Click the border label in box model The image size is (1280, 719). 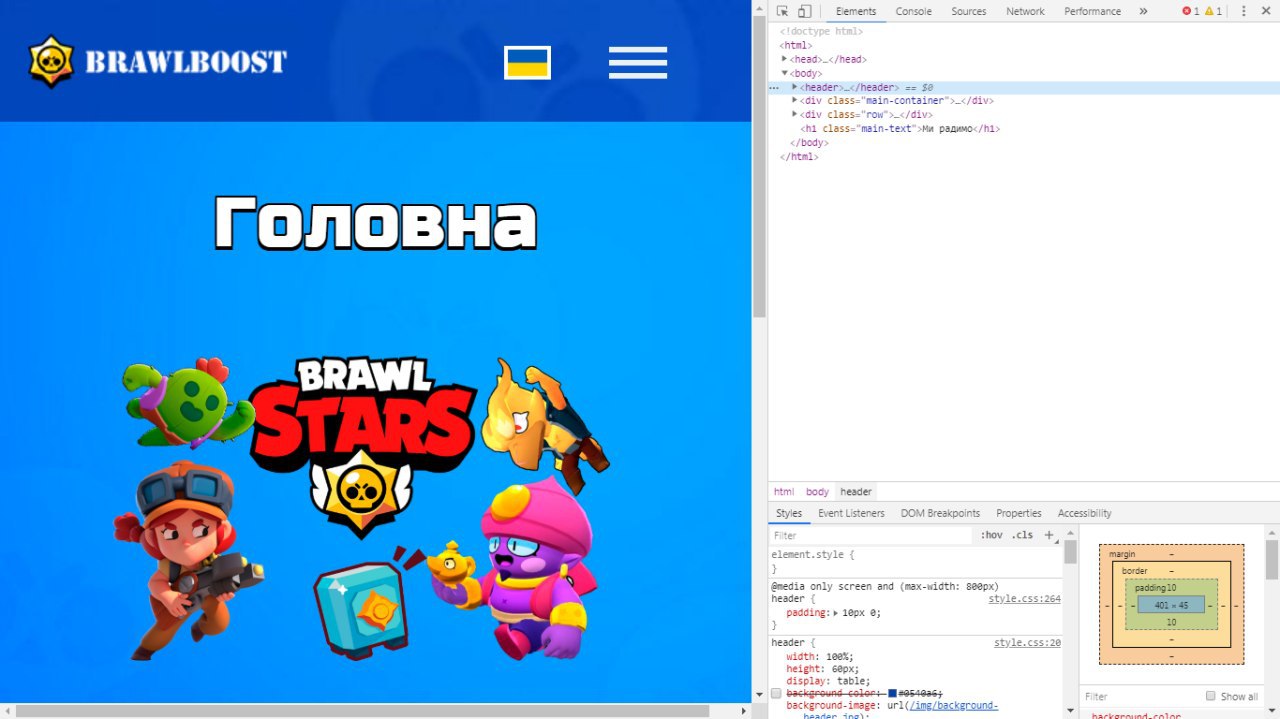(x=1134, y=571)
